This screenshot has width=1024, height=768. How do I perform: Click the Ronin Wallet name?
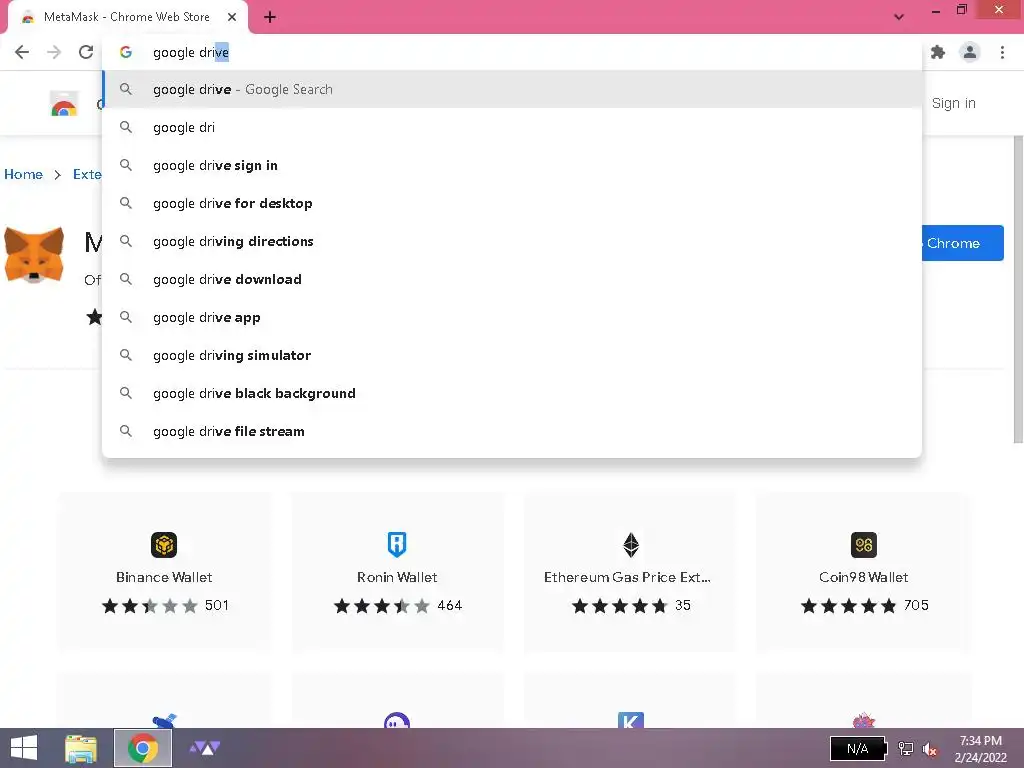[x=397, y=577]
